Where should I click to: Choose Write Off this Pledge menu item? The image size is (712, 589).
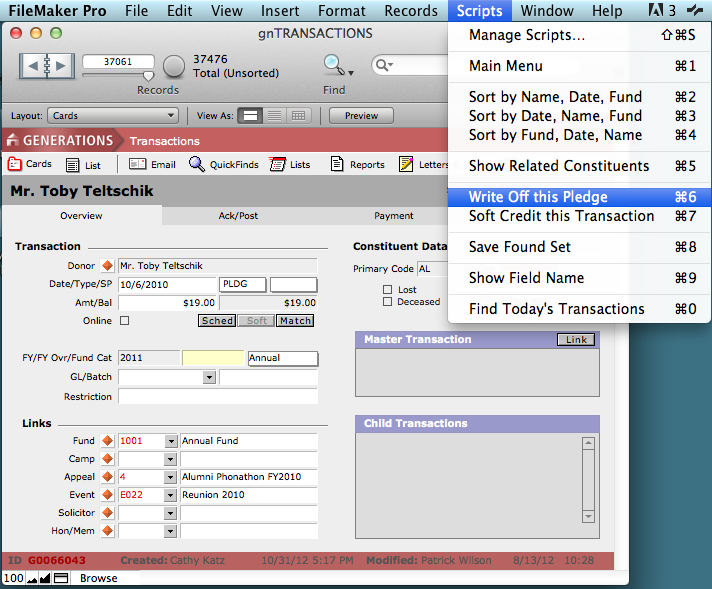point(538,197)
